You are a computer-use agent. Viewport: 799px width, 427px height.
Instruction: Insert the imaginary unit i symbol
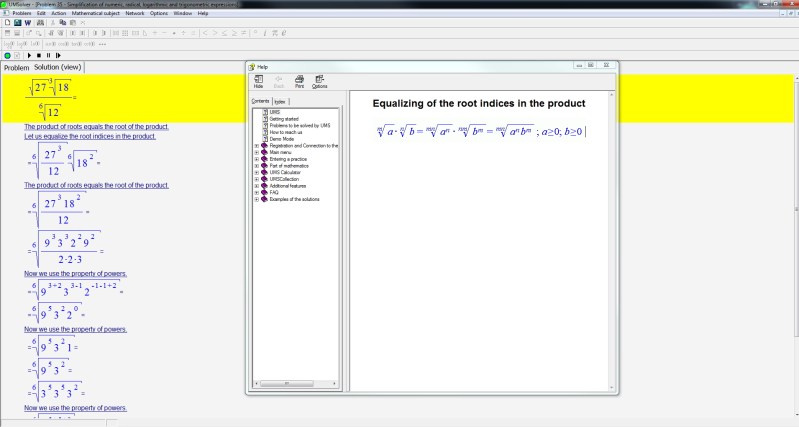coord(264,33)
